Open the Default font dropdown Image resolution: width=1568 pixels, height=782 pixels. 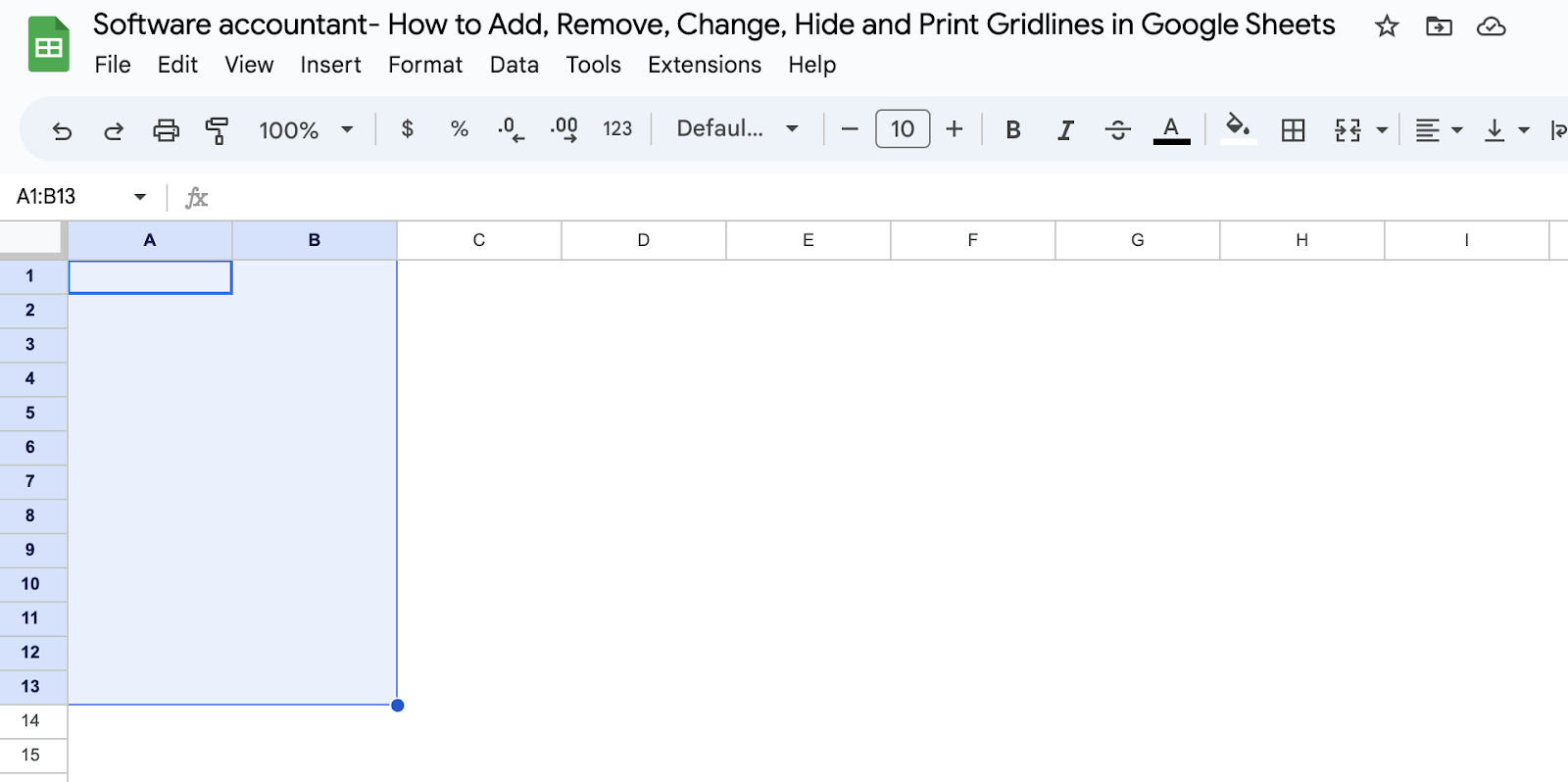coord(737,128)
